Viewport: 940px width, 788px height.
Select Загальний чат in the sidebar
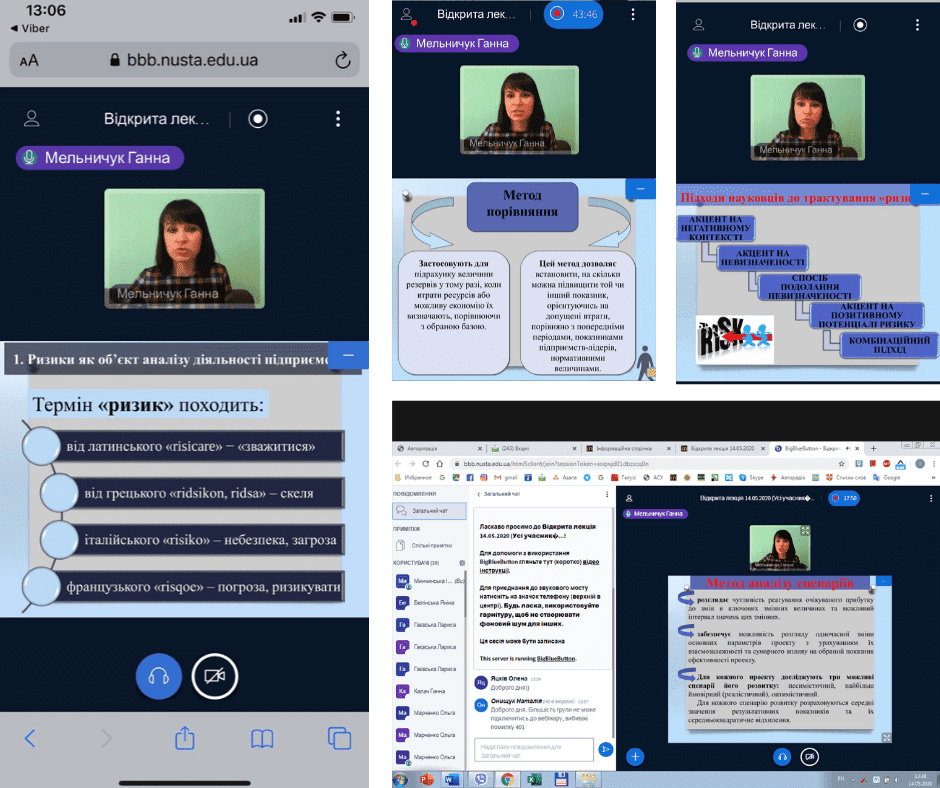point(429,511)
